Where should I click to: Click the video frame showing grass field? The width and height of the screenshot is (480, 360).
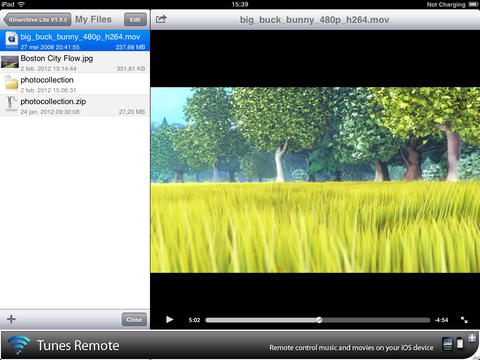[x=315, y=180]
